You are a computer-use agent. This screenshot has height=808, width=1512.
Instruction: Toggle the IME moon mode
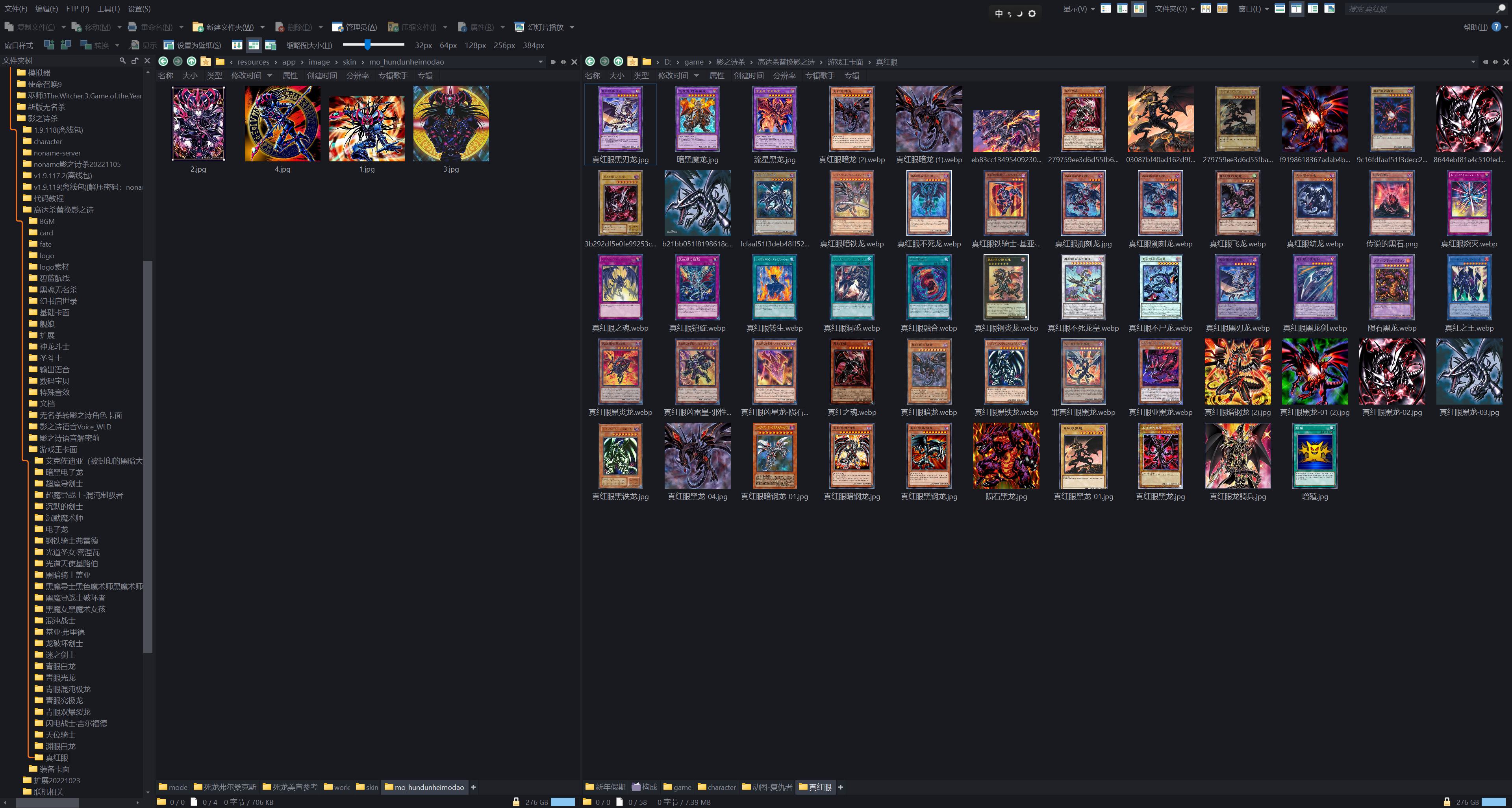pos(1019,13)
